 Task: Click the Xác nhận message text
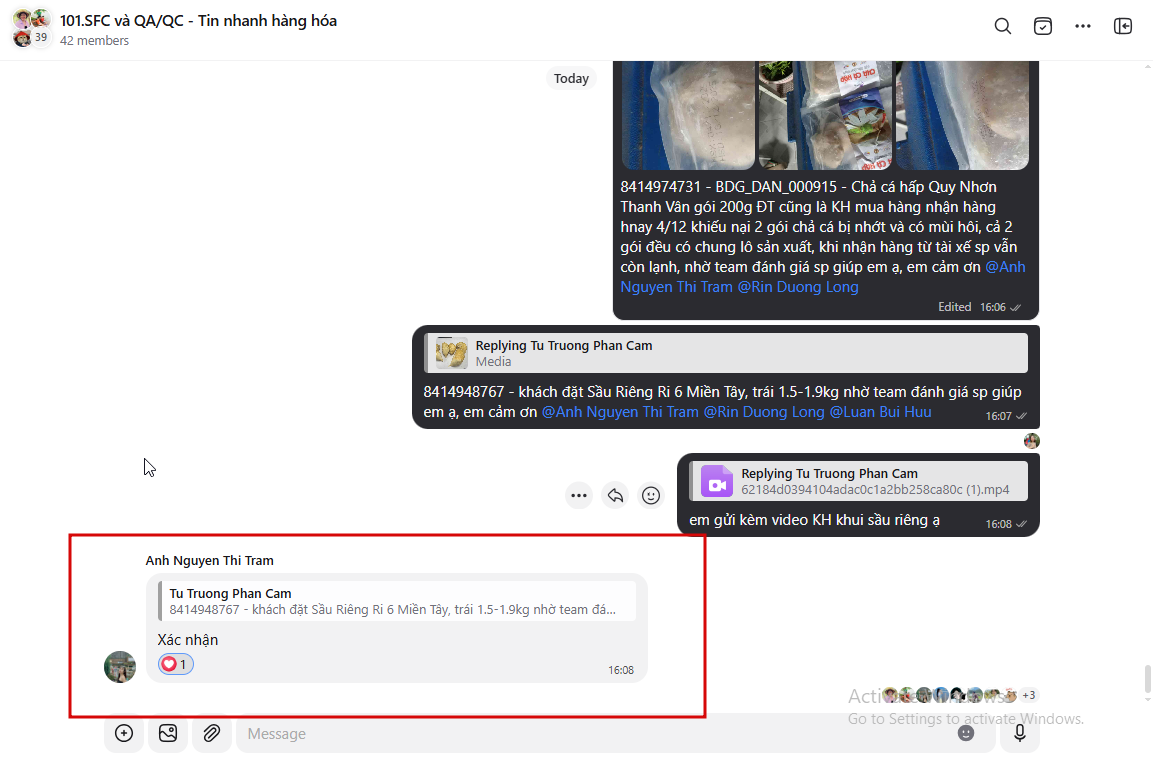188,640
